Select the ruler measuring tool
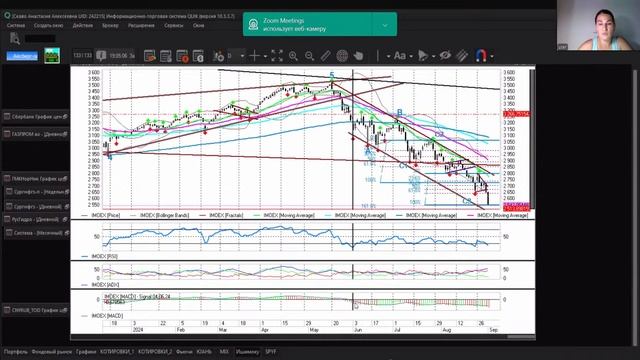 coord(326,56)
